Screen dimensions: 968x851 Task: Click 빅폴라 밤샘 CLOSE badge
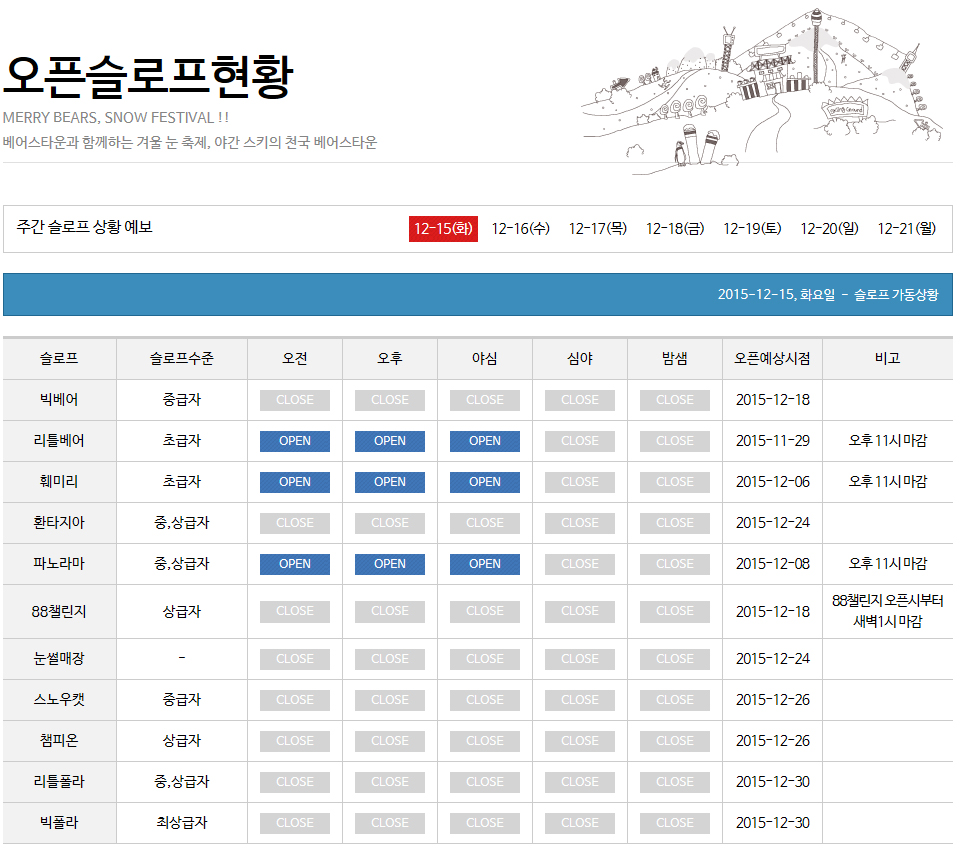[x=675, y=823]
